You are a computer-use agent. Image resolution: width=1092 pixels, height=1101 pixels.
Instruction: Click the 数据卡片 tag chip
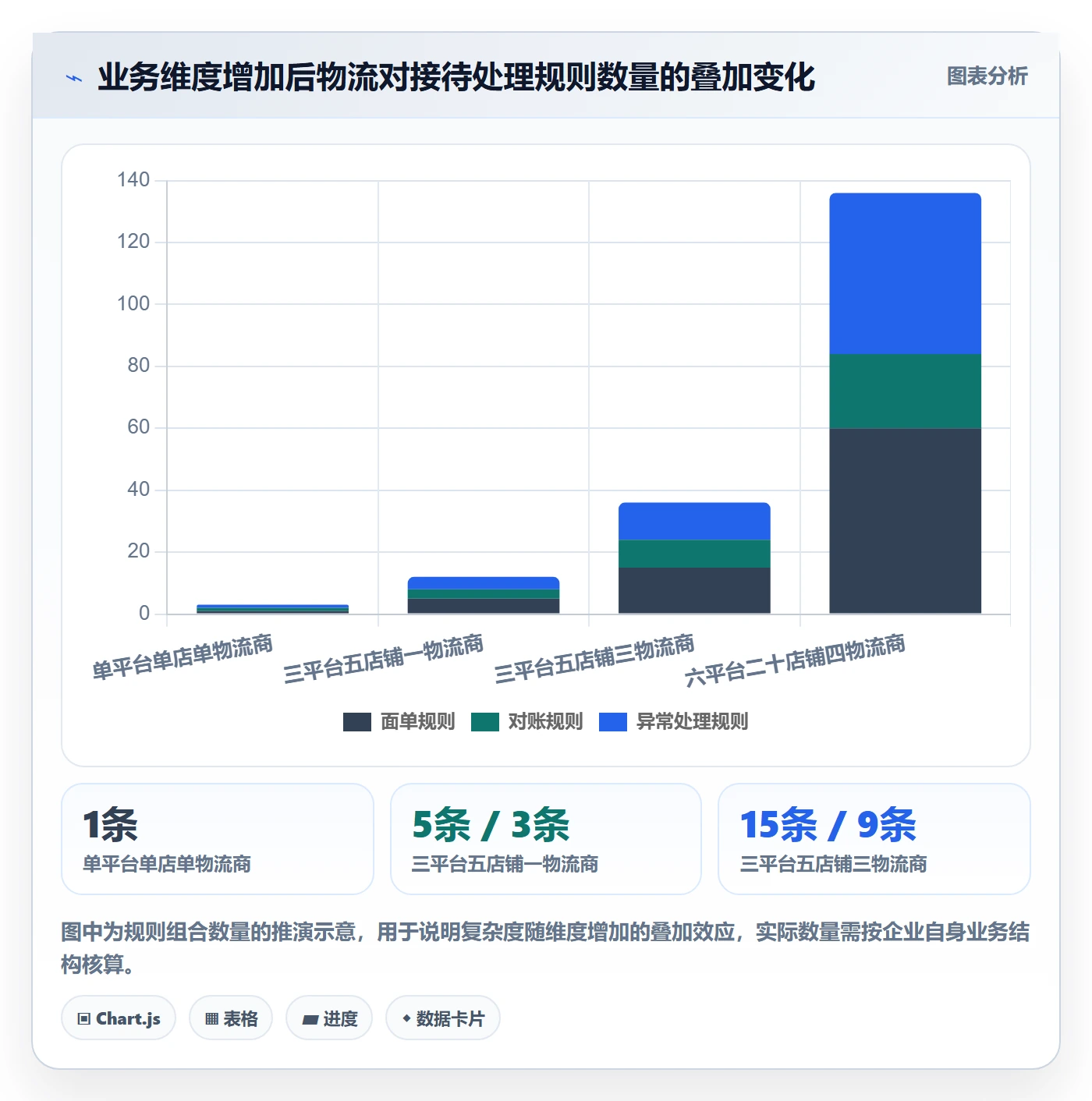[x=443, y=1018]
